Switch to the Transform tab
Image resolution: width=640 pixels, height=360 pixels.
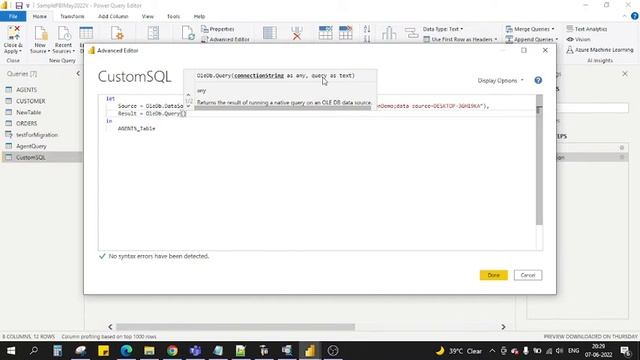[72, 16]
